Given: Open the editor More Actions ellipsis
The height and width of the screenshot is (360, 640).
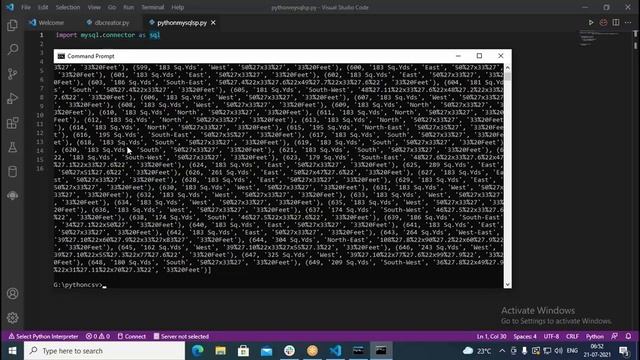Looking at the screenshot, I should [628, 22].
